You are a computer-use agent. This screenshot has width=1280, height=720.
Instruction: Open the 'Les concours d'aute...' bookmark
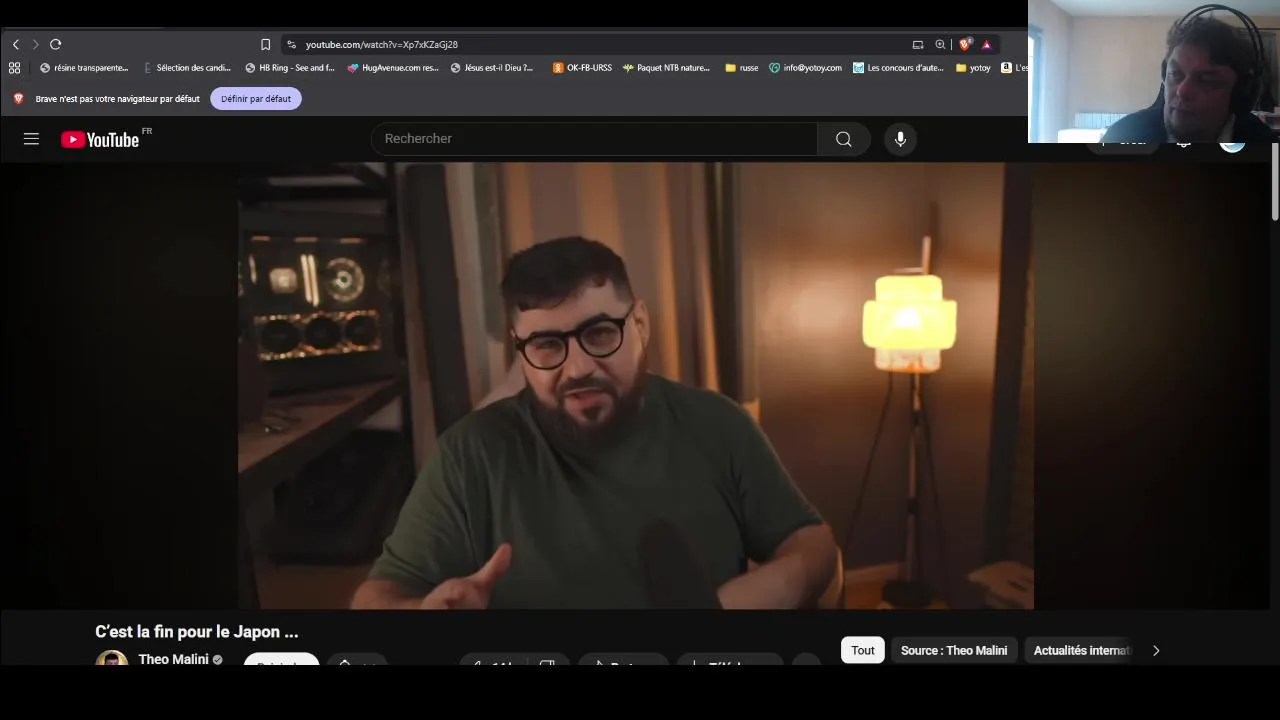[898, 68]
